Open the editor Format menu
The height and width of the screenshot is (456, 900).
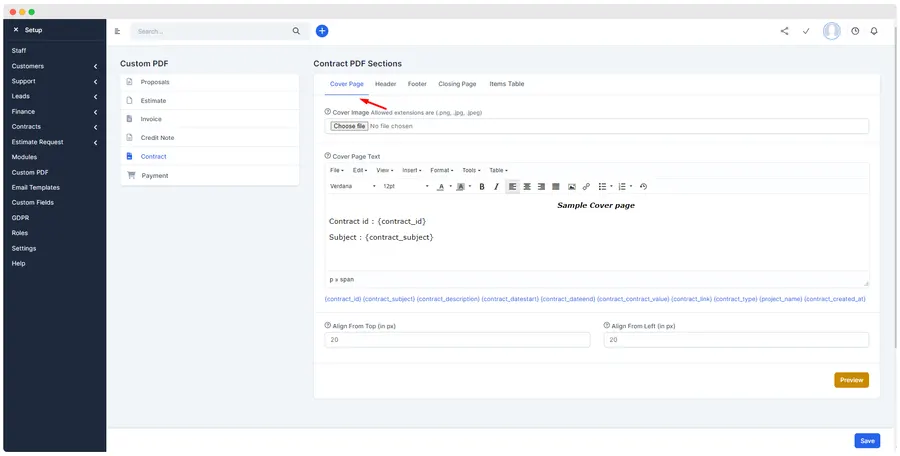[x=442, y=171]
